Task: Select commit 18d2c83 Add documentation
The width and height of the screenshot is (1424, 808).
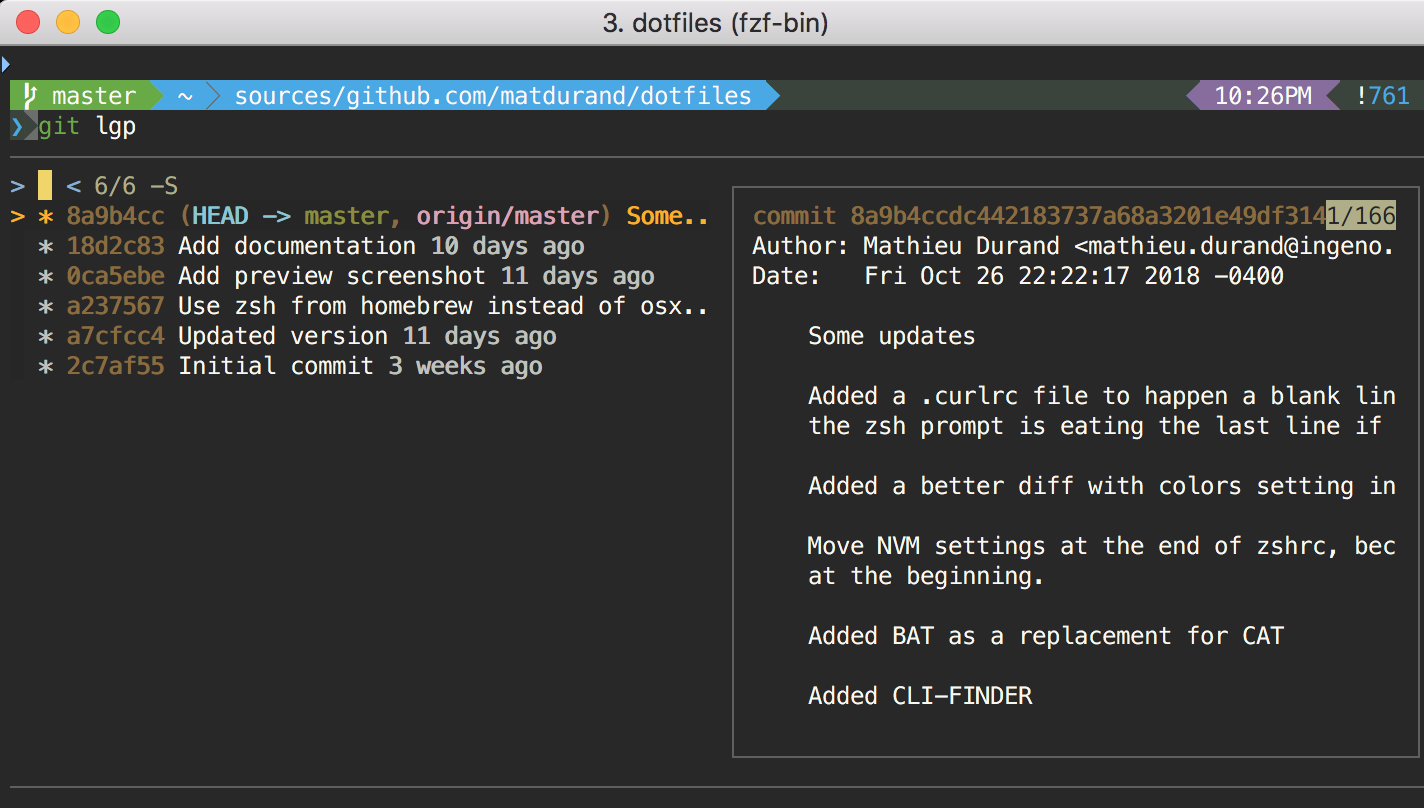Action: pyautogui.click(x=312, y=246)
